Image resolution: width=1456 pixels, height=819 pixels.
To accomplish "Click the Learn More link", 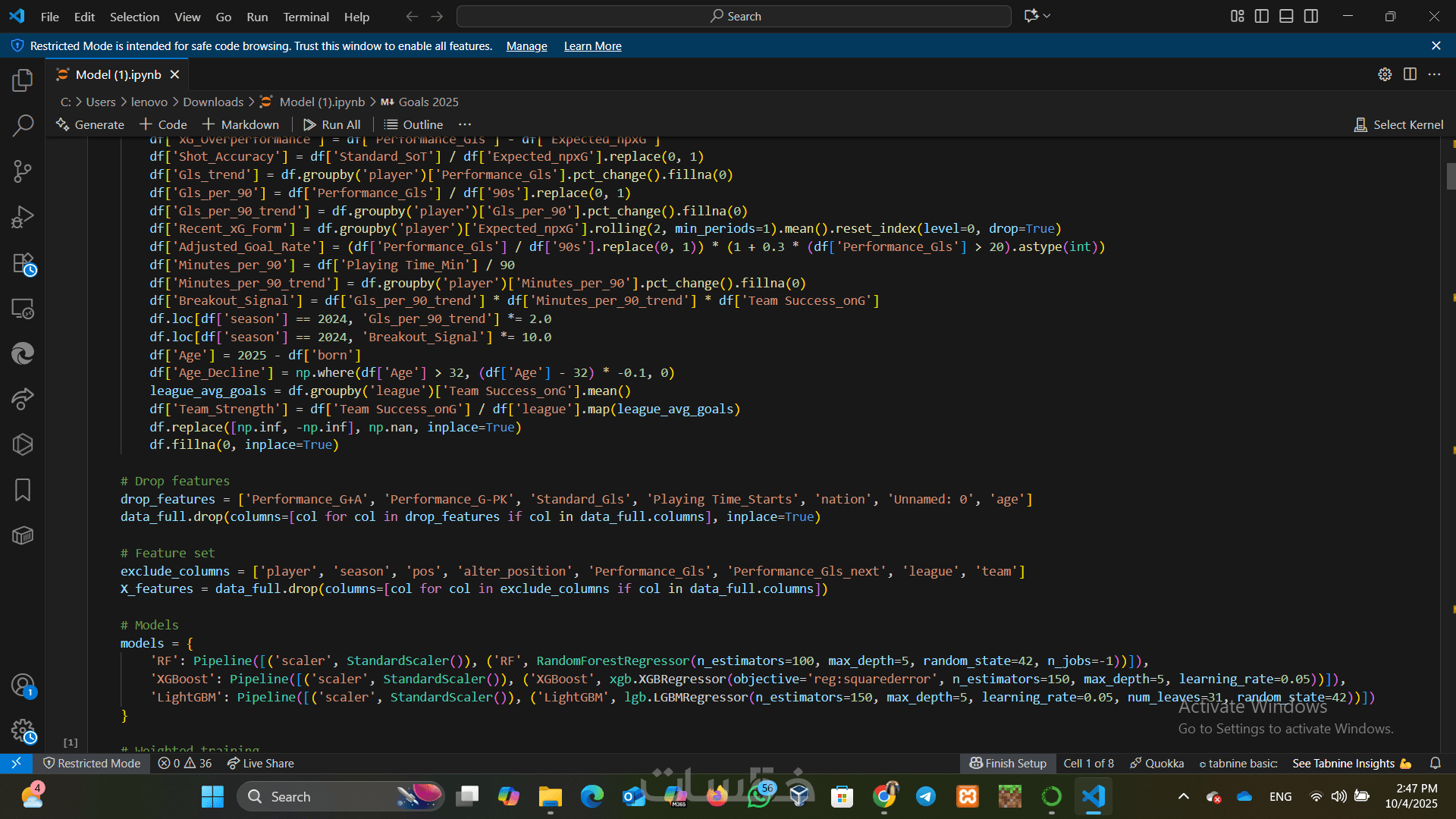I will (592, 46).
